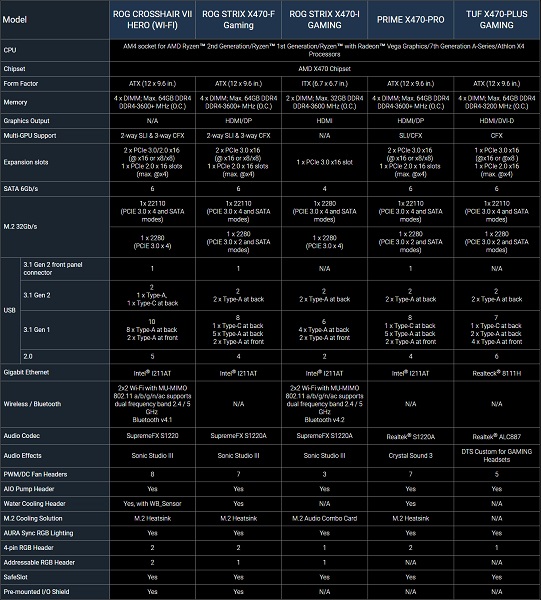Screen dimensions: 541x600
Task: Click the Realtek ALC887 cell
Action: 497,436
